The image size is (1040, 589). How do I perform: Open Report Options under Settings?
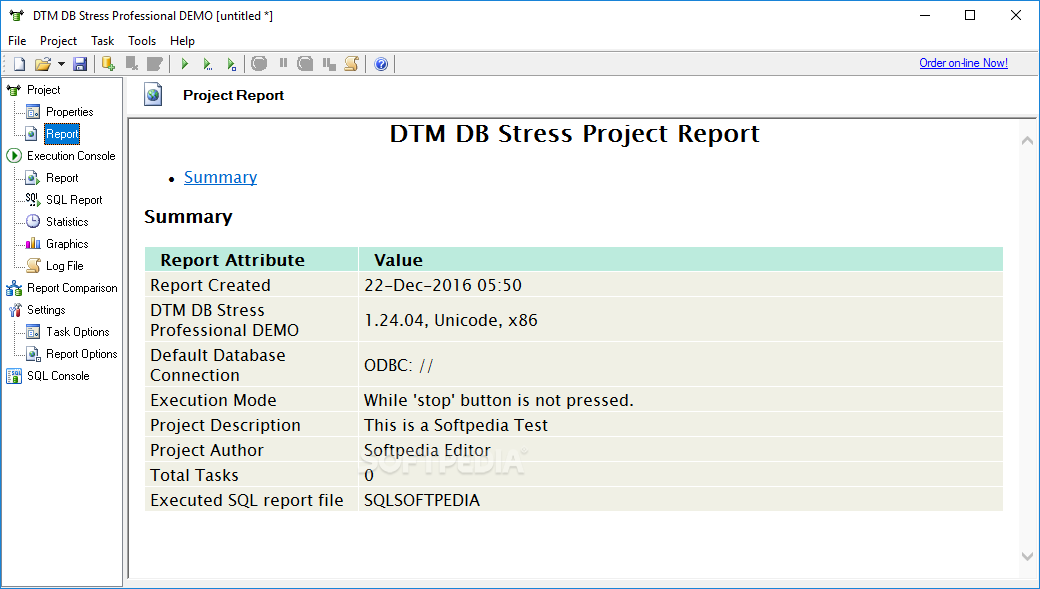tap(82, 354)
